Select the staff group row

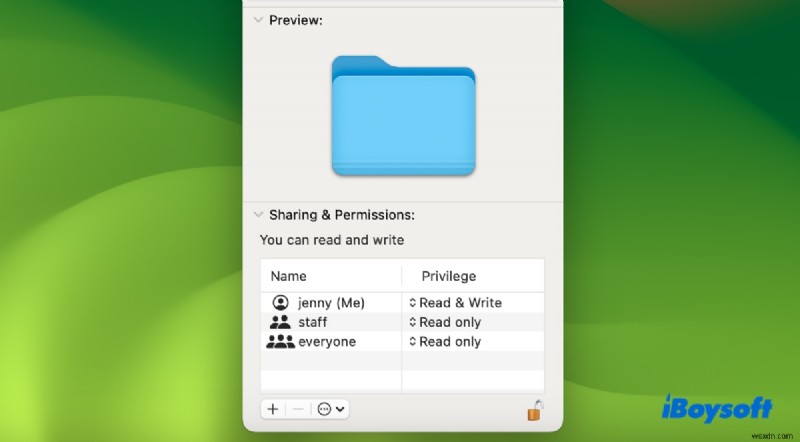pos(402,322)
